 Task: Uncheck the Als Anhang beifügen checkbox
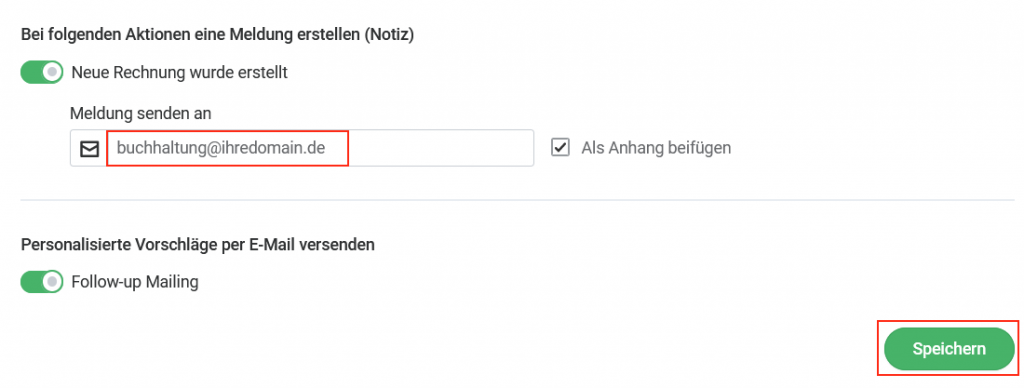click(x=560, y=148)
